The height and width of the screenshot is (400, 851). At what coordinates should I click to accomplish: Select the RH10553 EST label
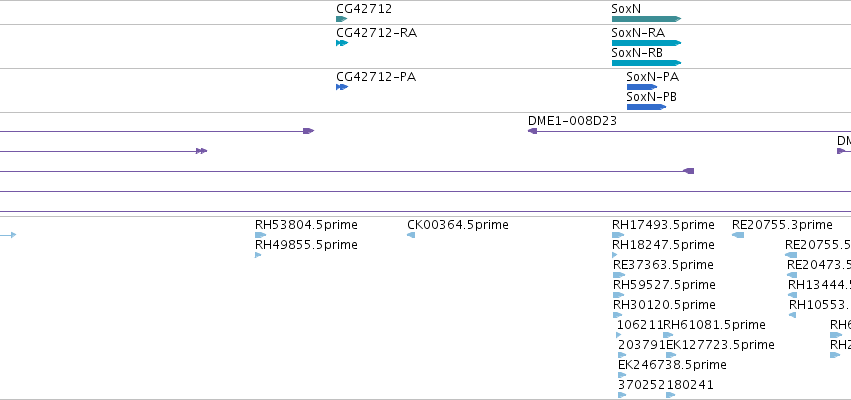(x=820, y=305)
